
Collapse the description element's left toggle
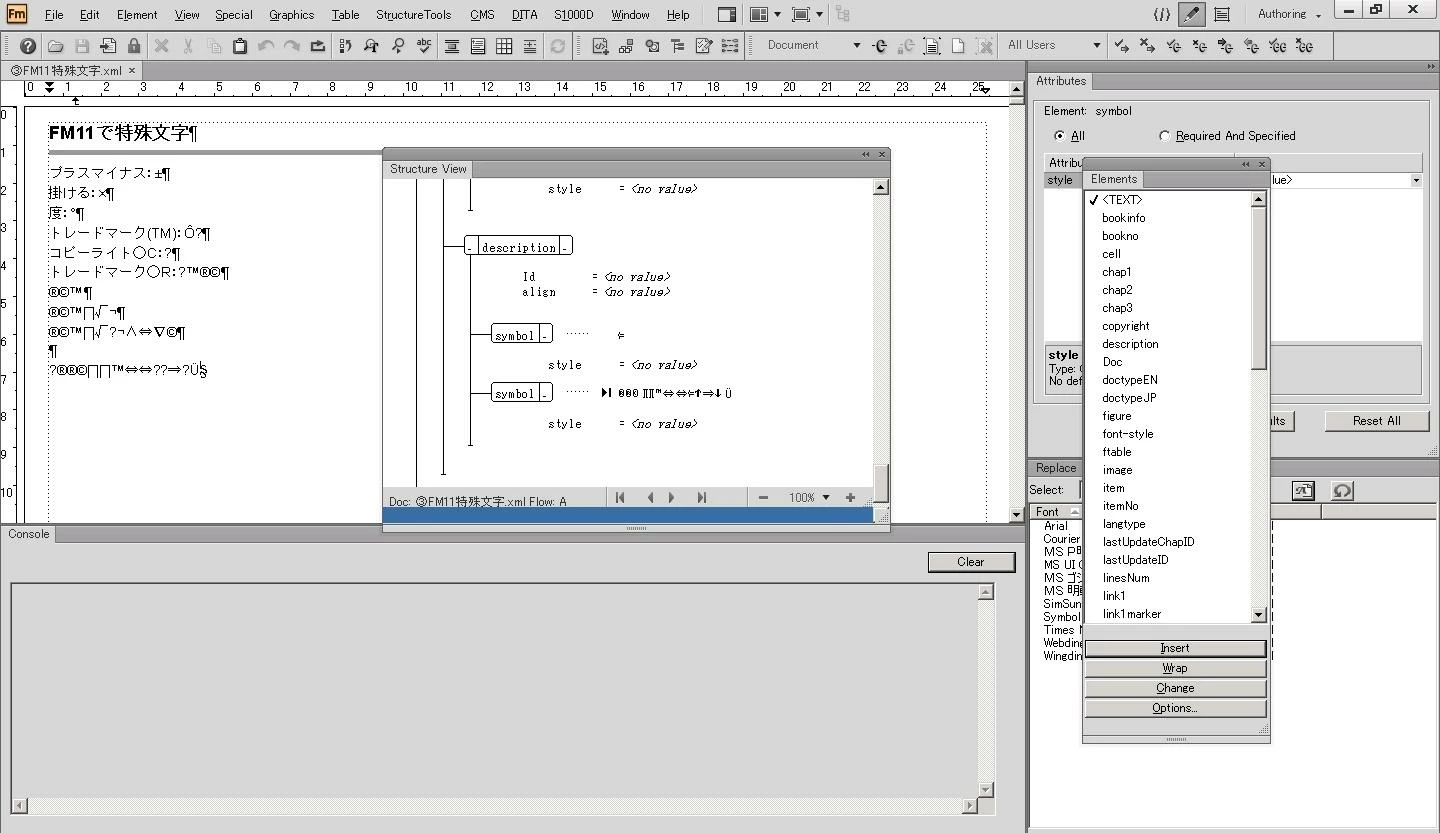pyautogui.click(x=470, y=247)
